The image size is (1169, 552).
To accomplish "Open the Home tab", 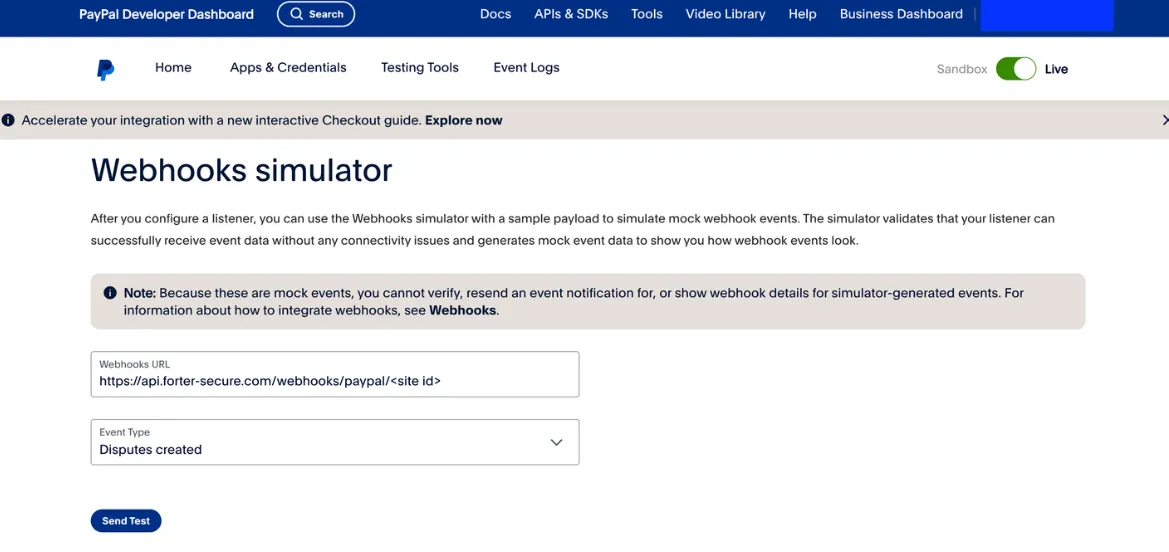I will [x=173, y=68].
